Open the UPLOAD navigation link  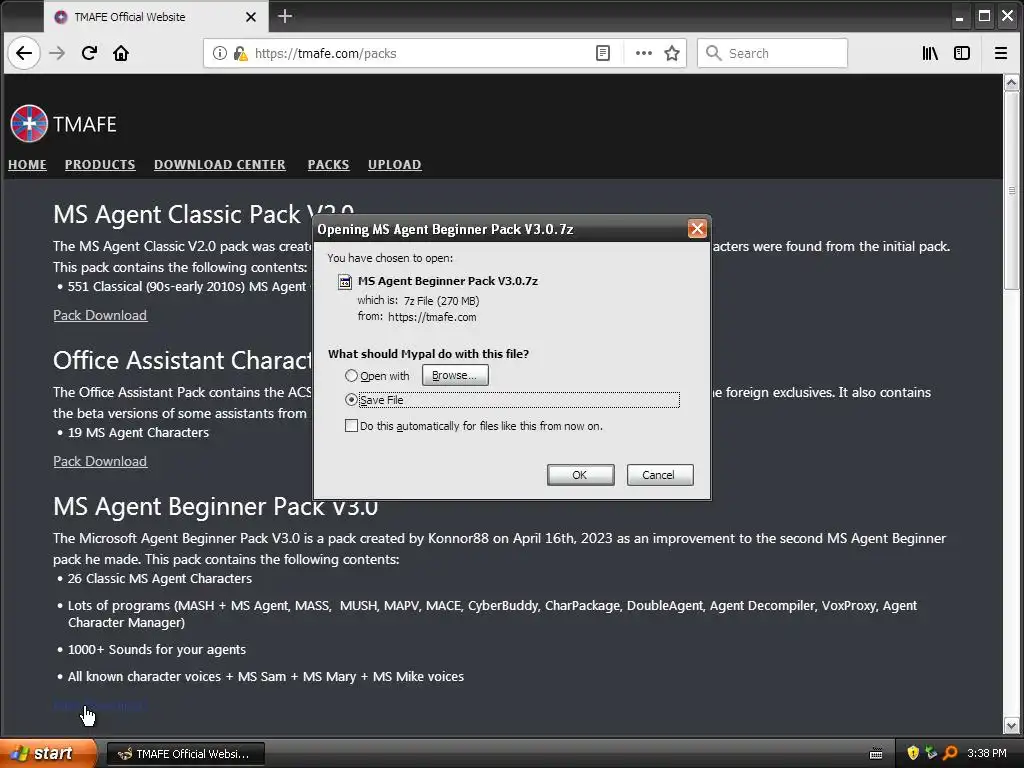pyautogui.click(x=394, y=165)
